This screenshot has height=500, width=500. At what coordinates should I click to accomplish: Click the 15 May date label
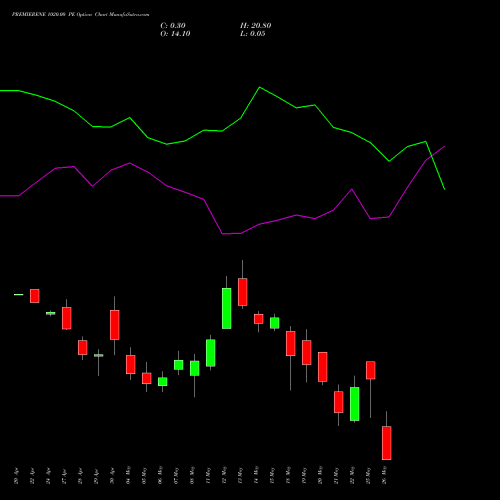[x=273, y=476]
